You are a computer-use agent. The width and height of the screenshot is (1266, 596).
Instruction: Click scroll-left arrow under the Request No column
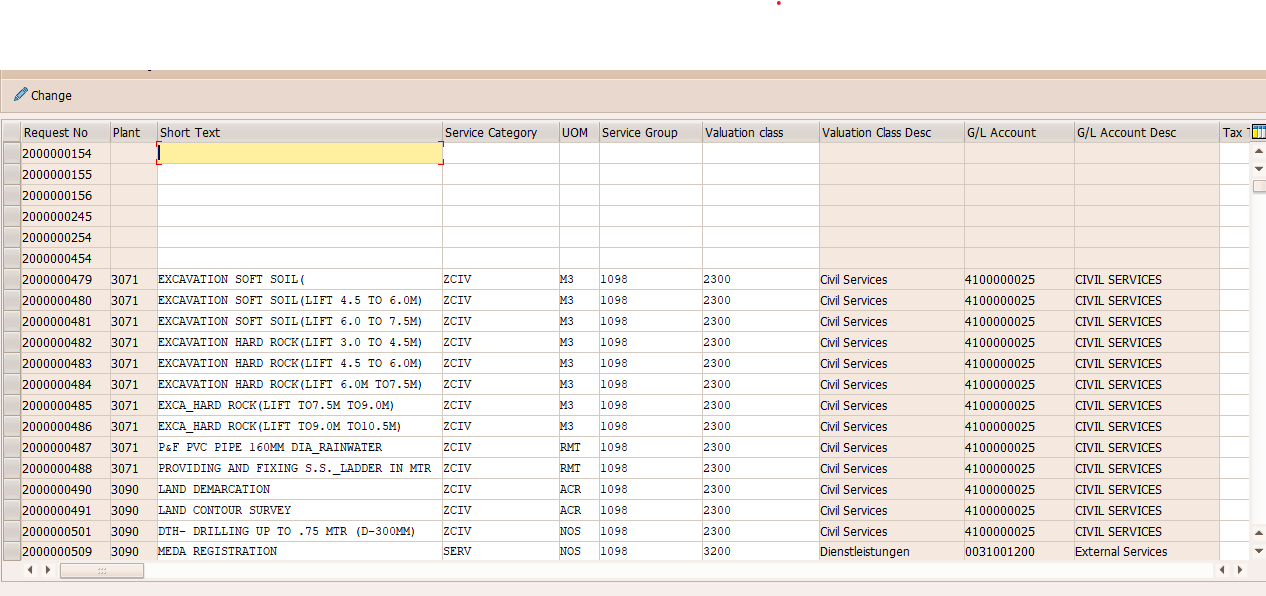[30, 570]
